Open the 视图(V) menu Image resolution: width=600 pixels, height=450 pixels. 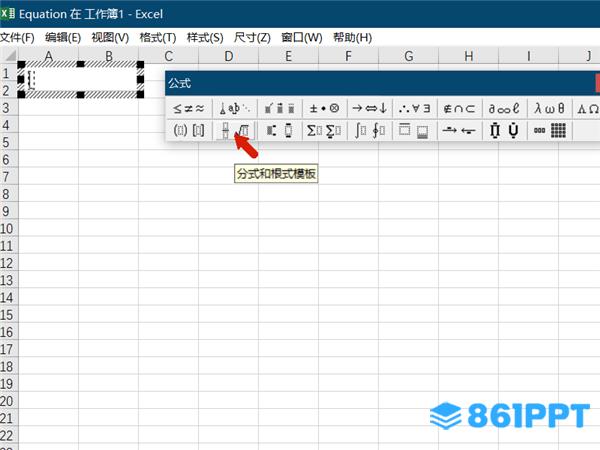[110, 38]
